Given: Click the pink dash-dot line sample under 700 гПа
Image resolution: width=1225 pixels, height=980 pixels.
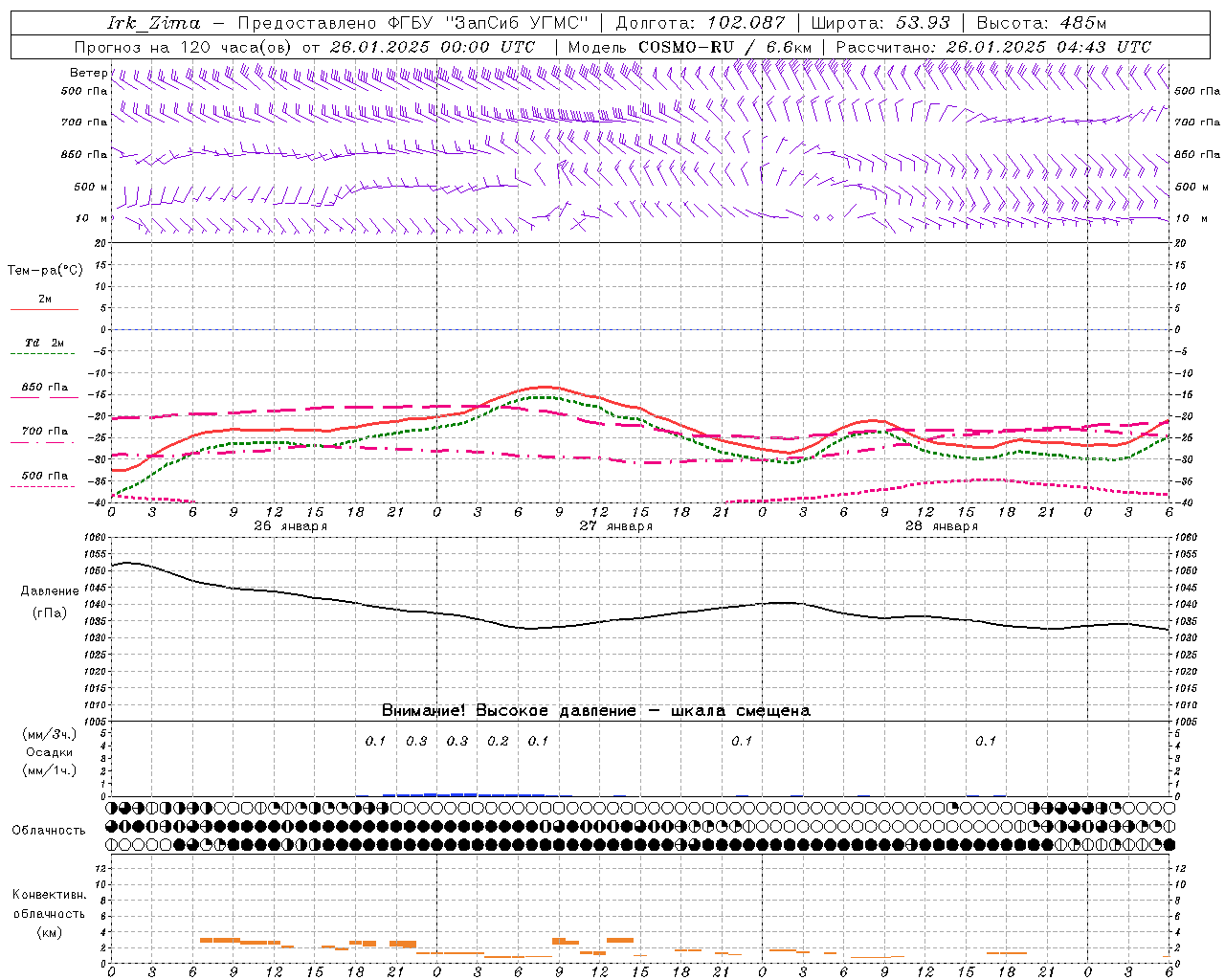Looking at the screenshot, I should [42, 442].
